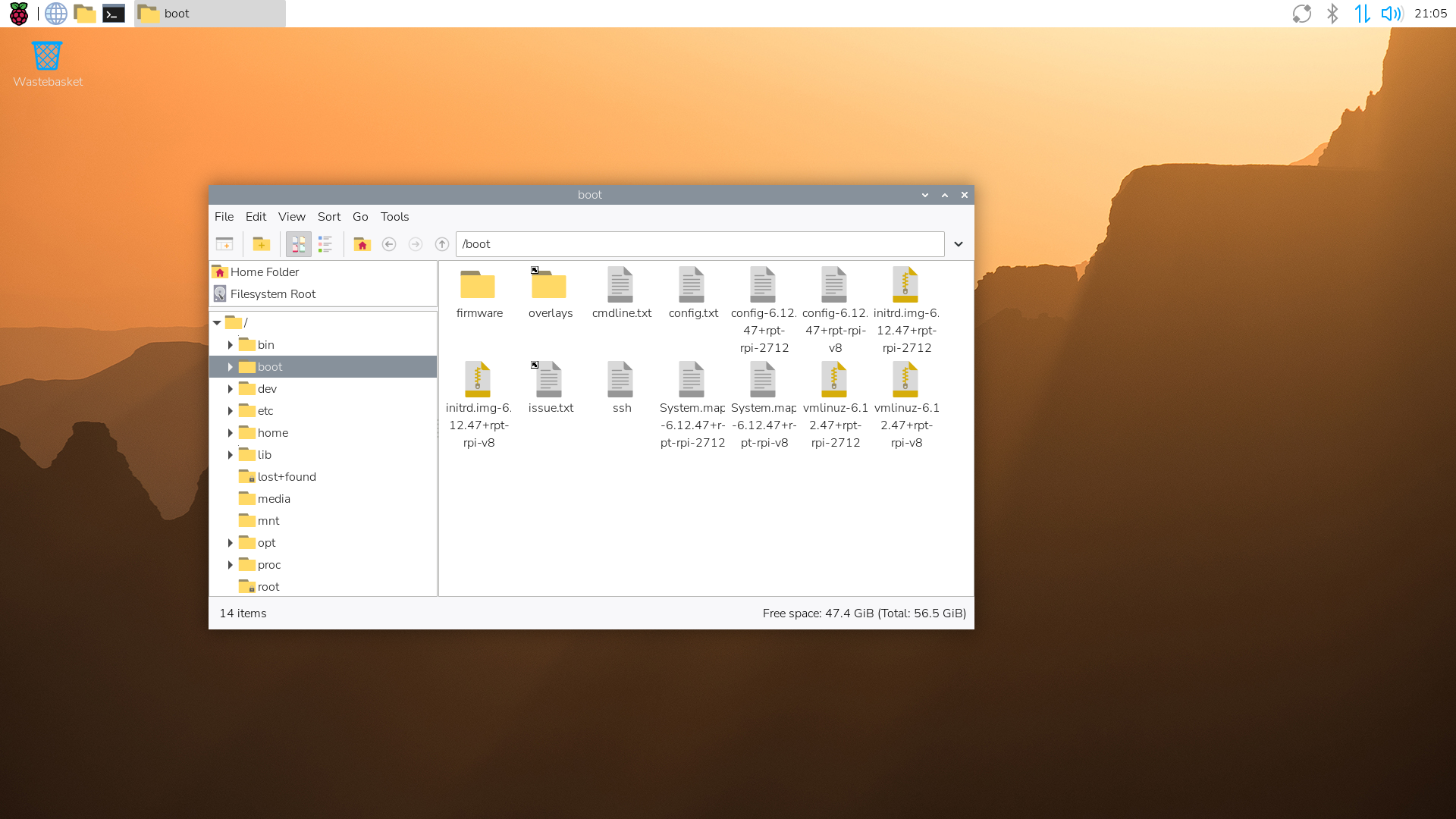This screenshot has width=1456, height=819.
Task: Go back with the left arrow
Action: point(389,244)
